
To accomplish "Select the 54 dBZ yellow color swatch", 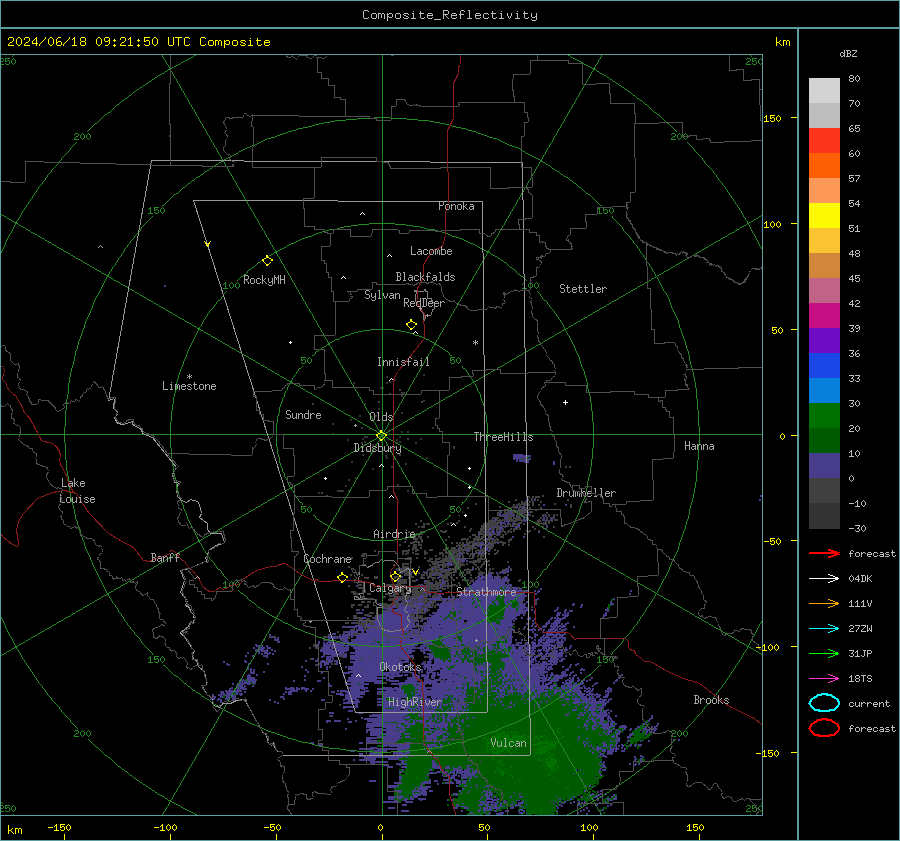I will tap(824, 215).
